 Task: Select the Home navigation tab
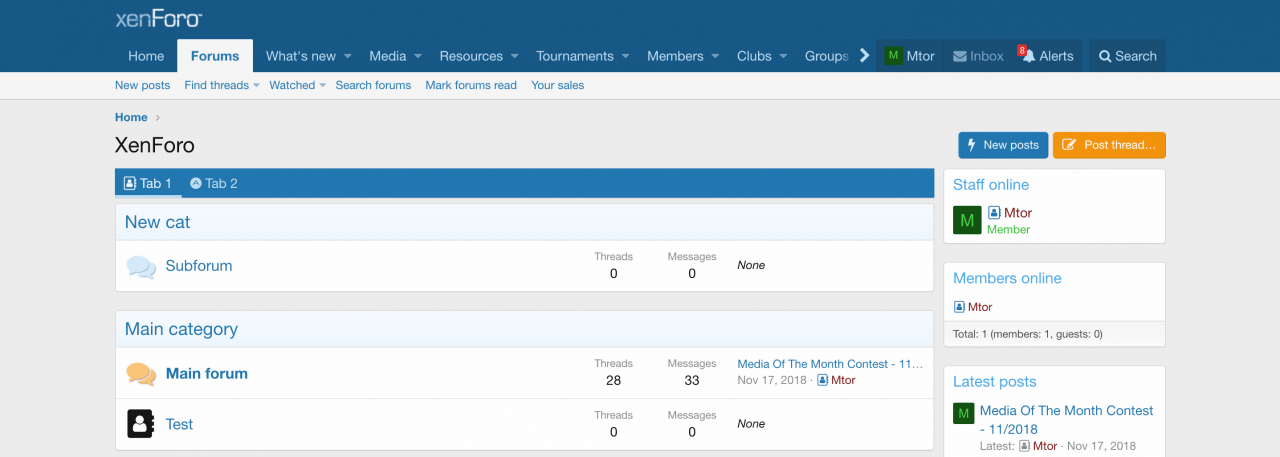click(146, 56)
